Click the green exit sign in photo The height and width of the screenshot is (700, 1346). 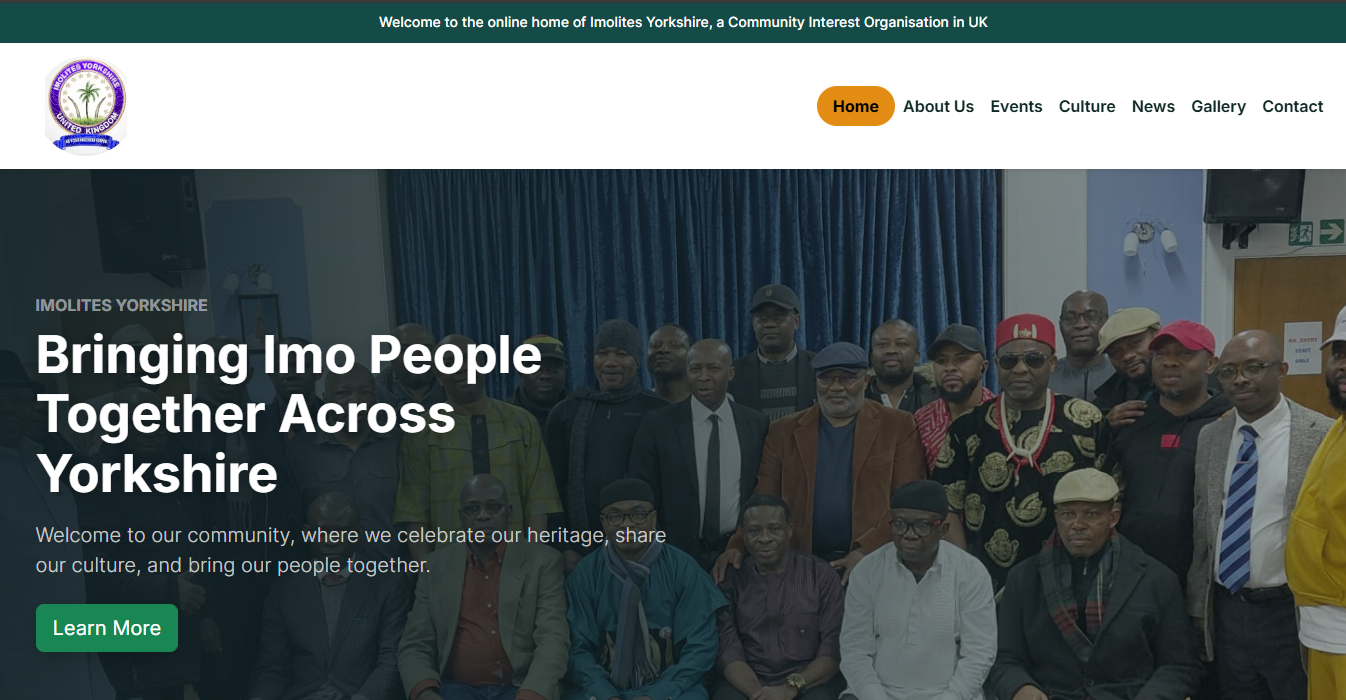(1316, 232)
